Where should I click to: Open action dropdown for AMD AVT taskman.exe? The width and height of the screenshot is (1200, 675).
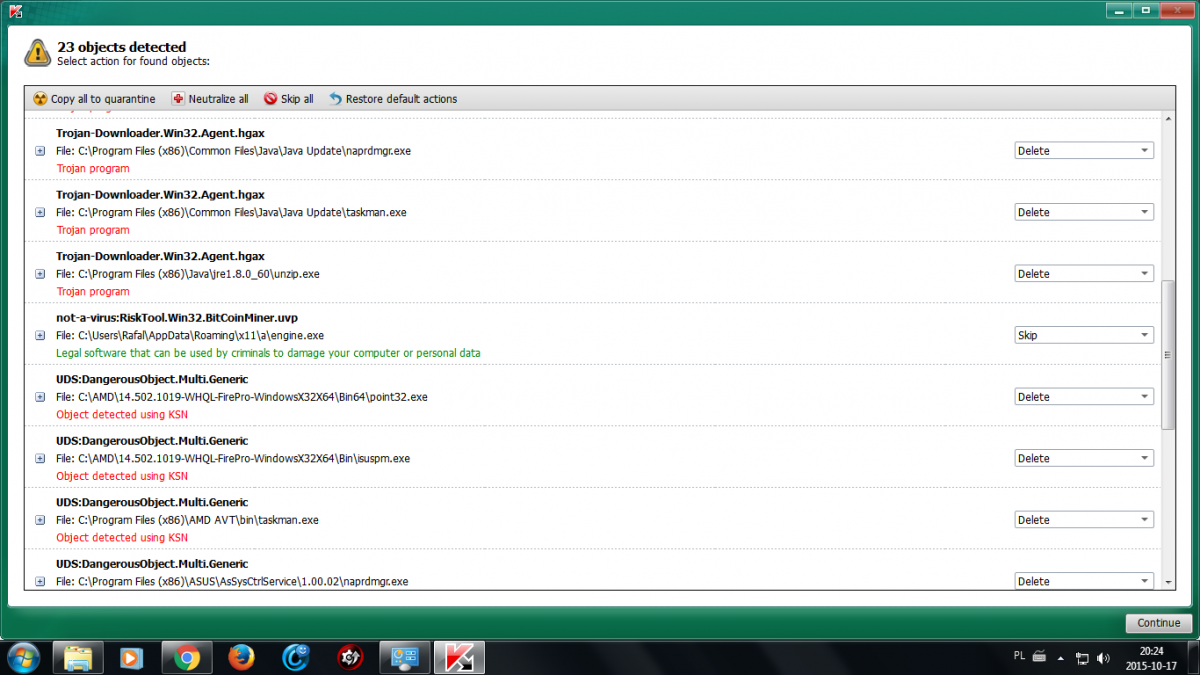coord(1084,520)
